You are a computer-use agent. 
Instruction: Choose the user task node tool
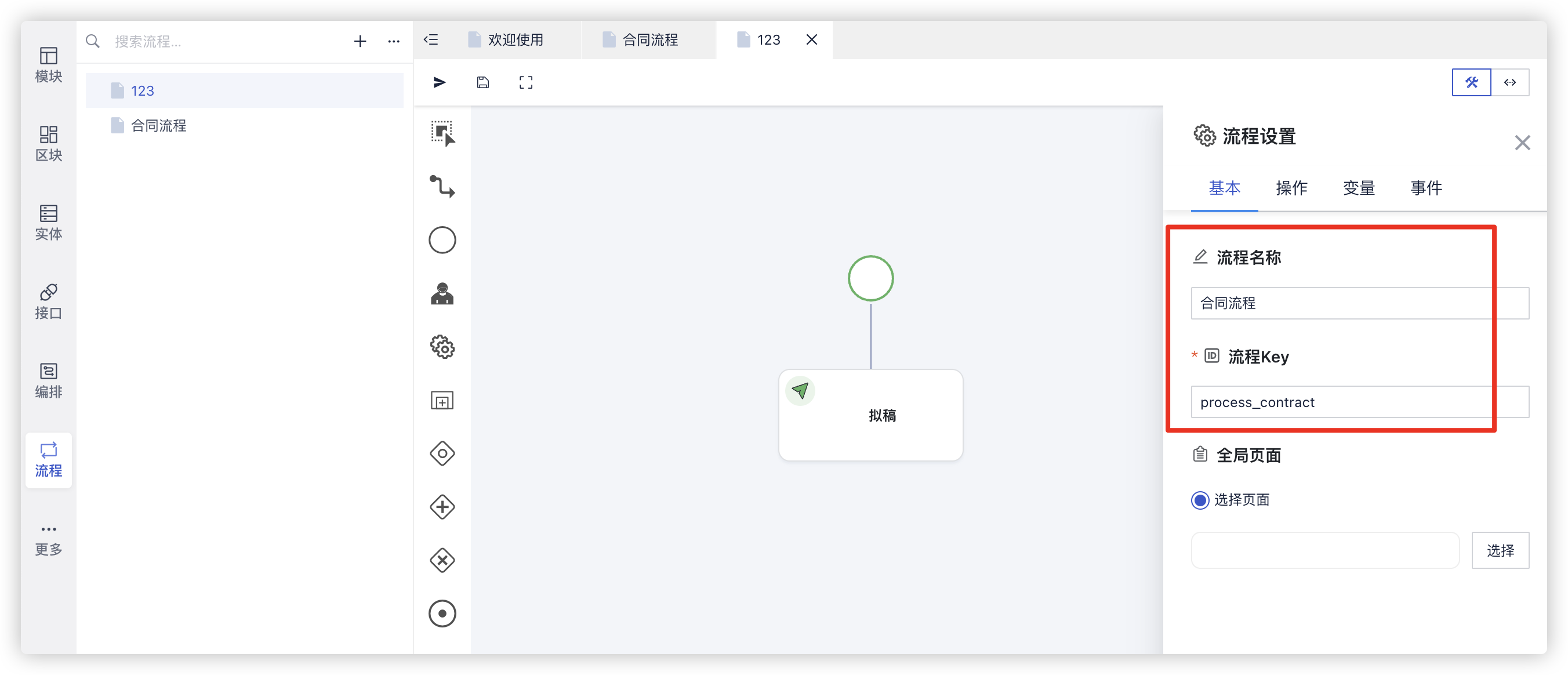click(442, 294)
